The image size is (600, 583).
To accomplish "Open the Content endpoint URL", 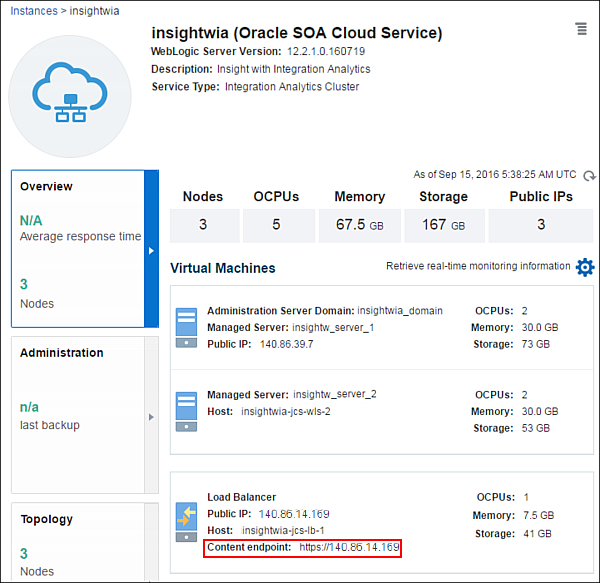I will pos(349,548).
